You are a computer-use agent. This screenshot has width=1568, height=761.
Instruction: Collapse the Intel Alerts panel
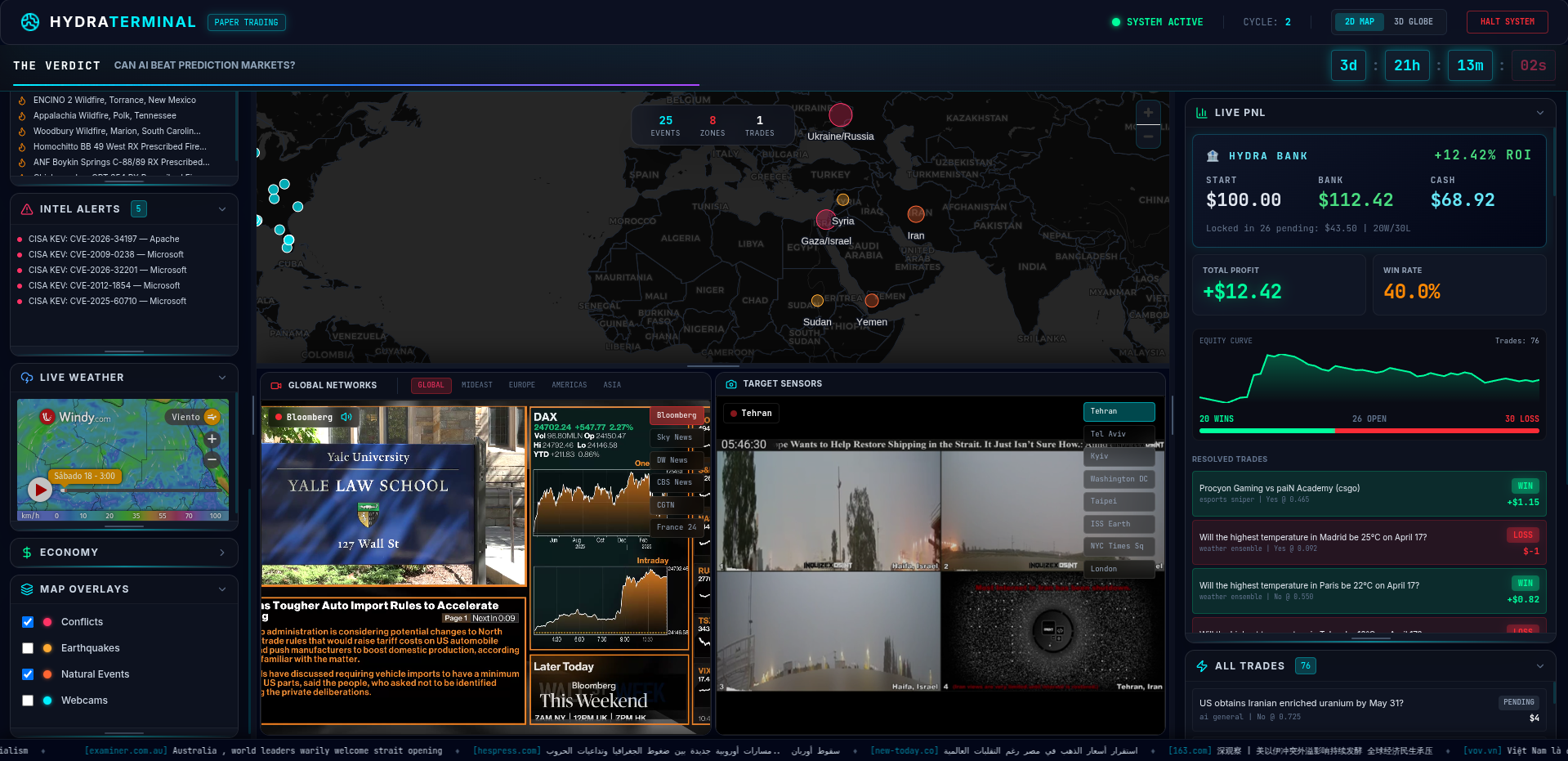(222, 209)
